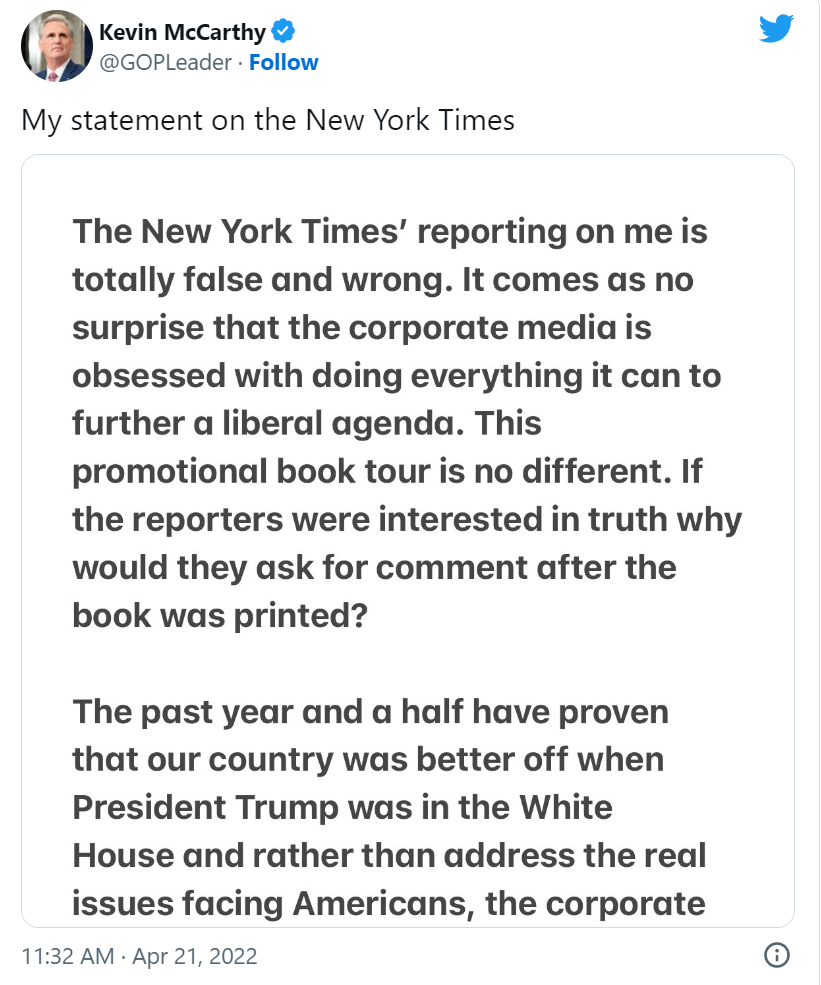Image resolution: width=821 pixels, height=985 pixels.
Task: Select the 'book was printed?' line
Action: pyautogui.click(x=220, y=616)
